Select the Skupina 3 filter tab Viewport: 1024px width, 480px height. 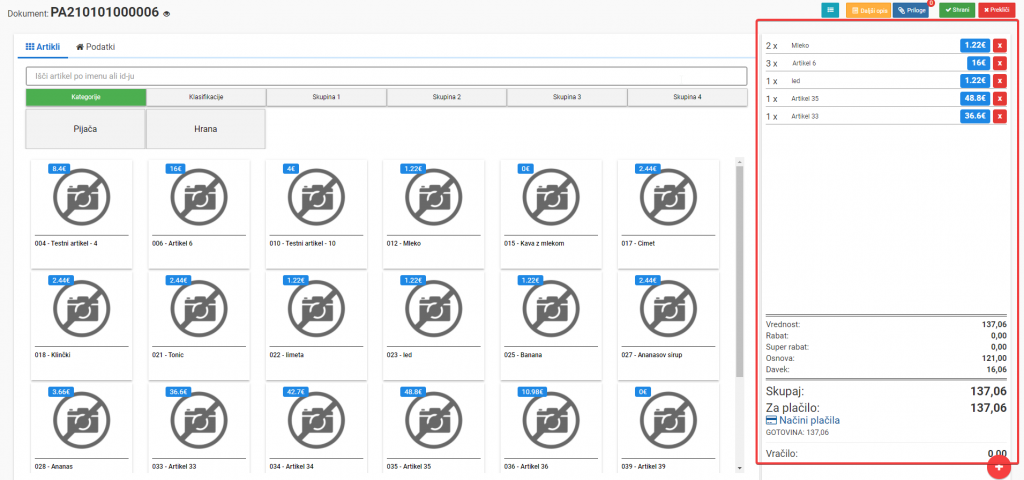(567, 97)
